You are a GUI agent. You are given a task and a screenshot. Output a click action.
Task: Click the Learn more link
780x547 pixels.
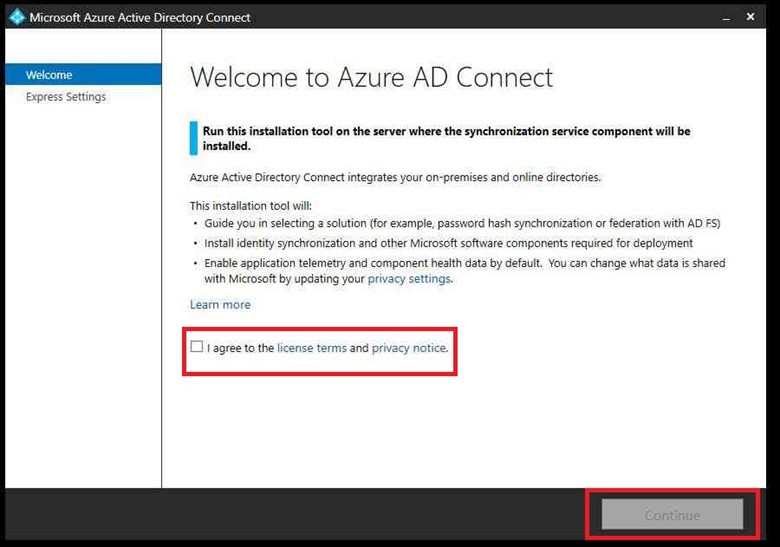coord(220,305)
